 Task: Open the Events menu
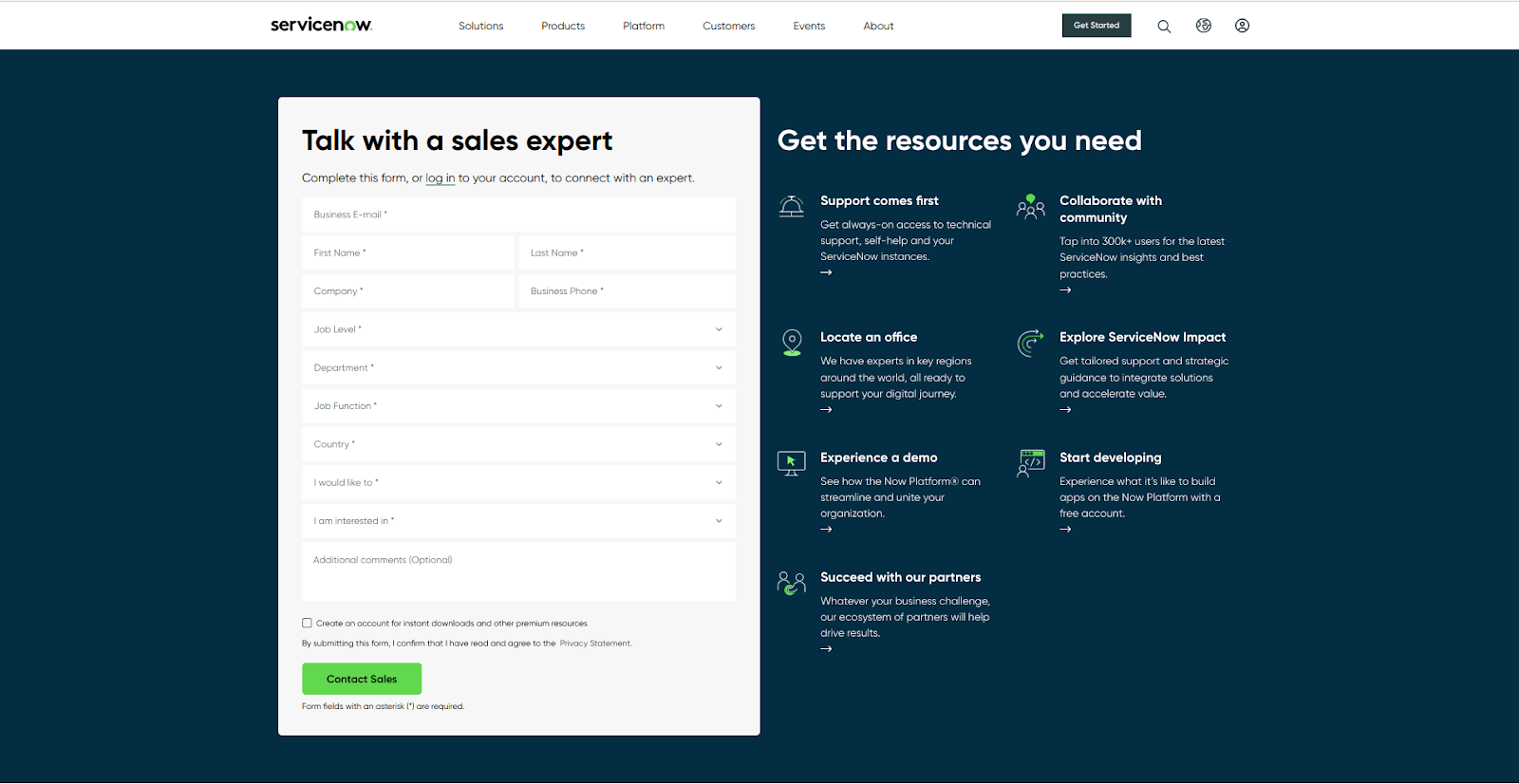coord(809,26)
